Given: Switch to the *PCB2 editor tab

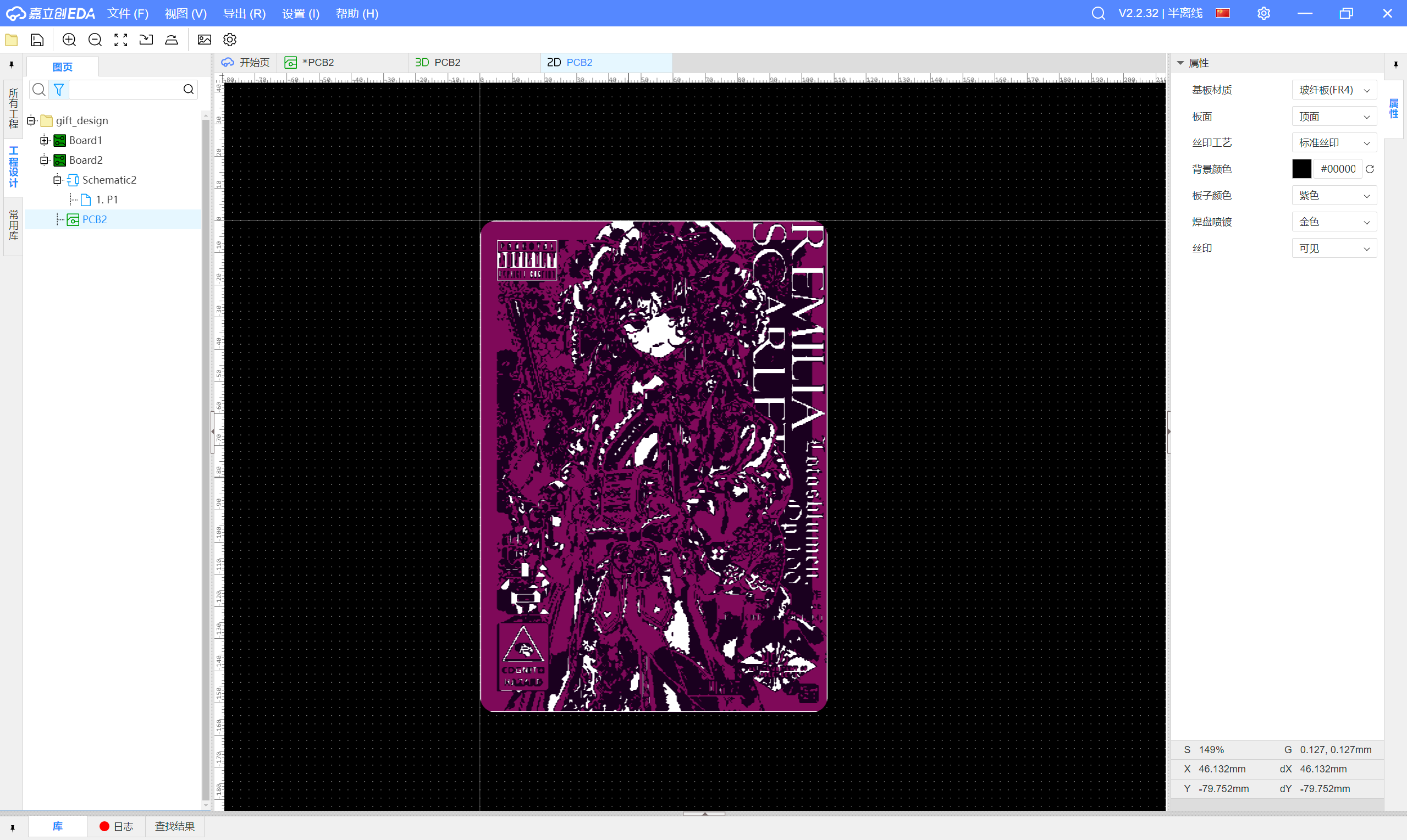Looking at the screenshot, I should click(343, 62).
